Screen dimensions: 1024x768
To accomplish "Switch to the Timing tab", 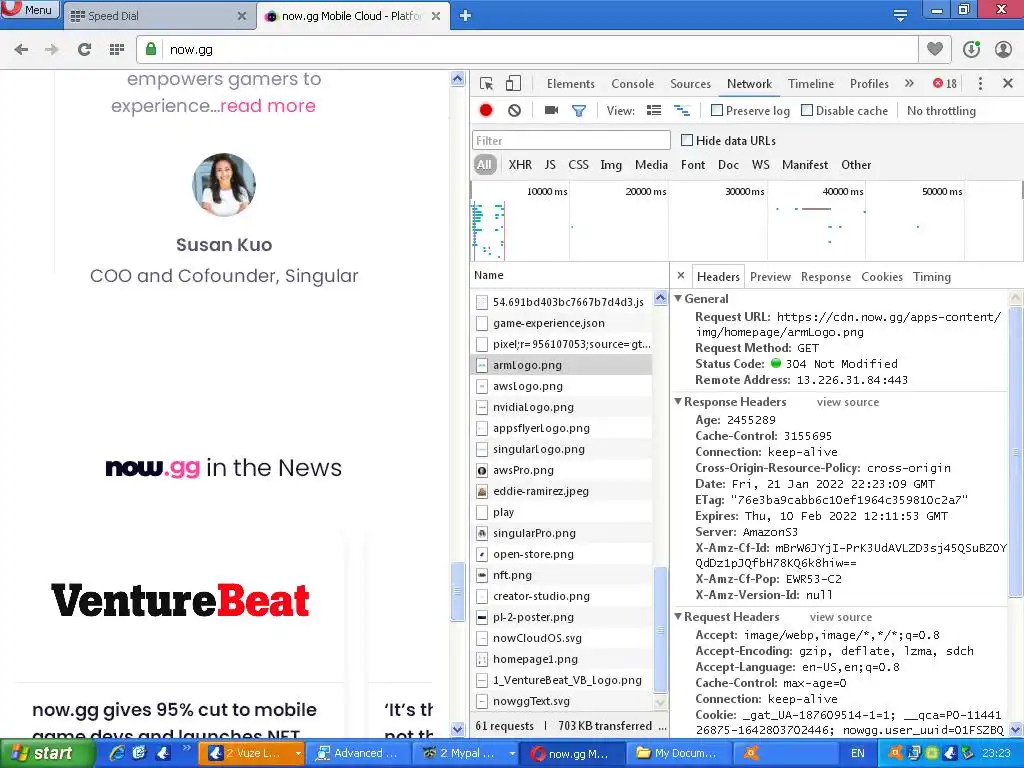I will point(932,277).
